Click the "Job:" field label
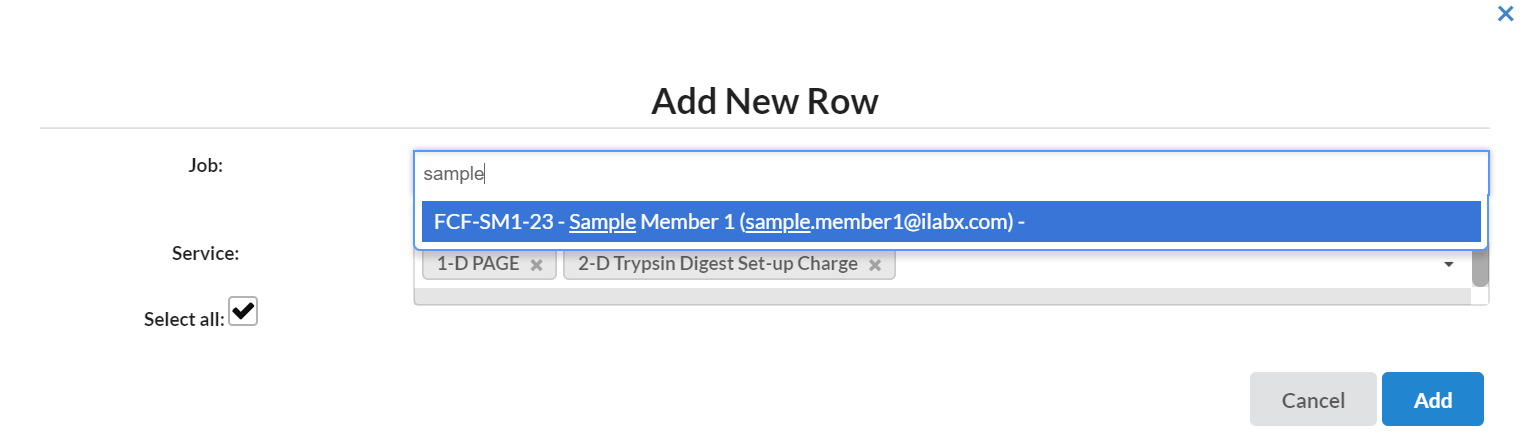 point(205,166)
